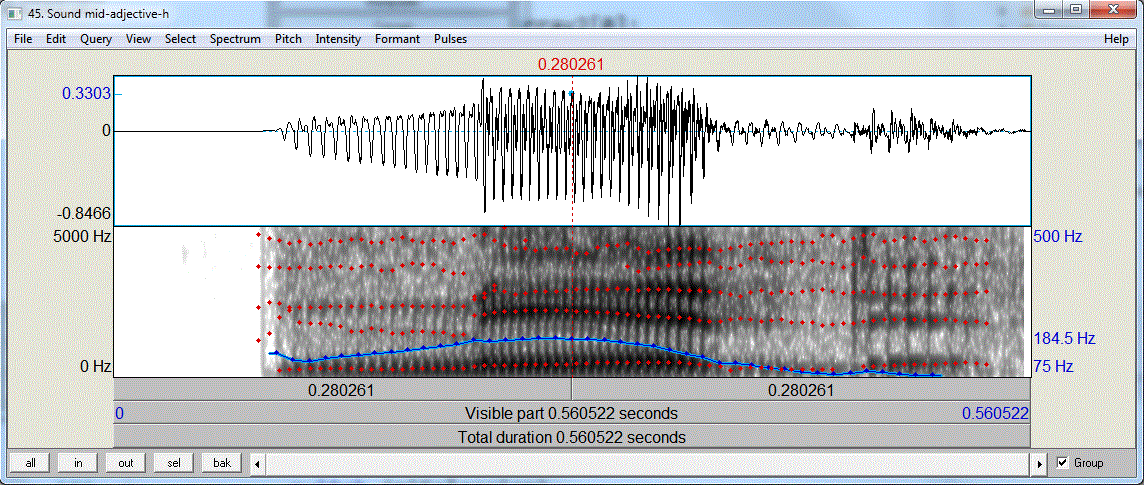Play the Visible part 0.560522 seconds bar
Image resolution: width=1144 pixels, height=485 pixels.
coord(572,414)
